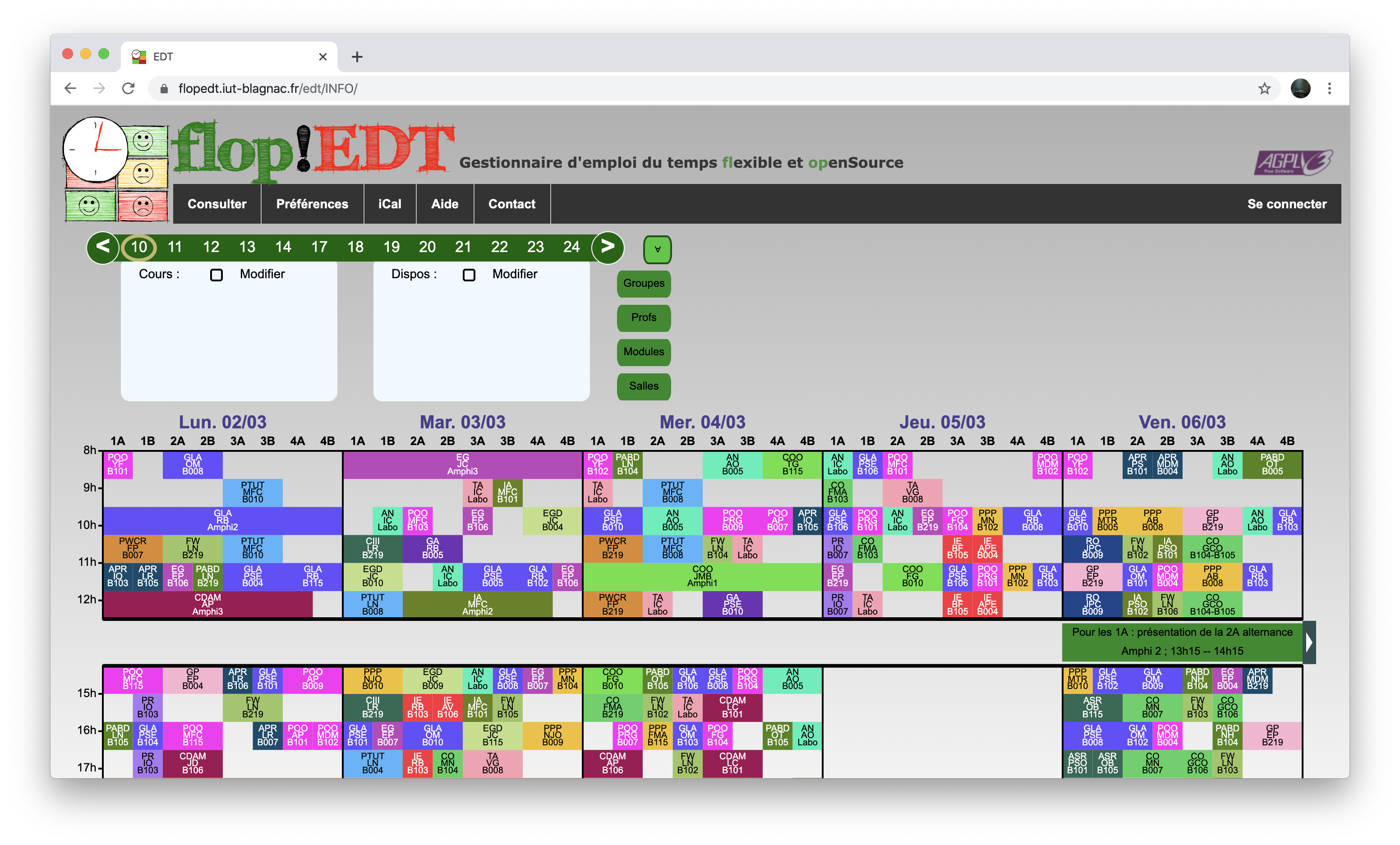Select week 23
This screenshot has height=845, width=1400.
click(x=535, y=247)
